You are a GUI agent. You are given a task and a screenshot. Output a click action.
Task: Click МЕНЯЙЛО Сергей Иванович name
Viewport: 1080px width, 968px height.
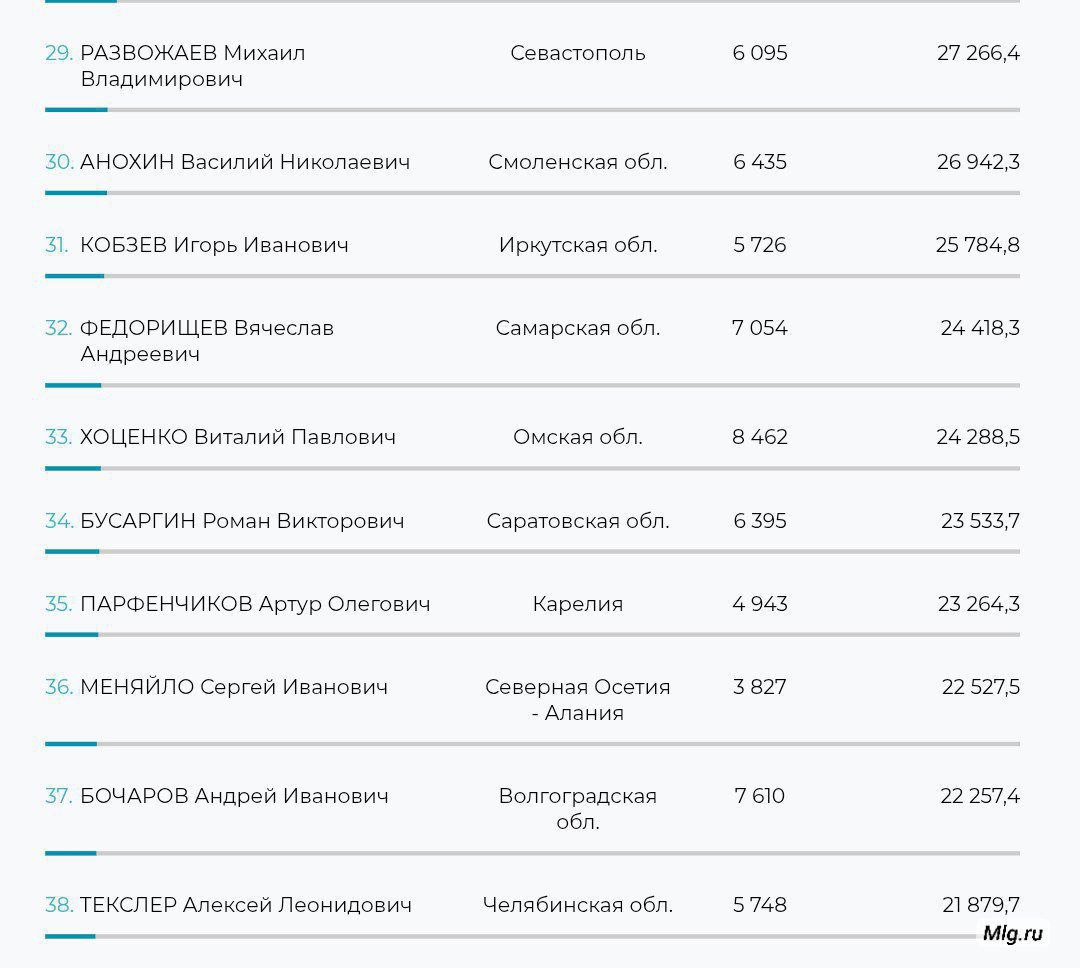click(x=234, y=687)
